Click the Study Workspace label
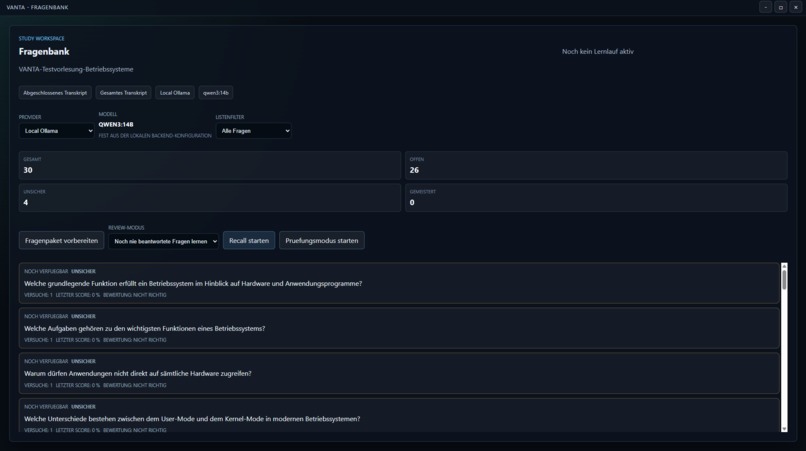Screen dimensions: 806x451 42,39
